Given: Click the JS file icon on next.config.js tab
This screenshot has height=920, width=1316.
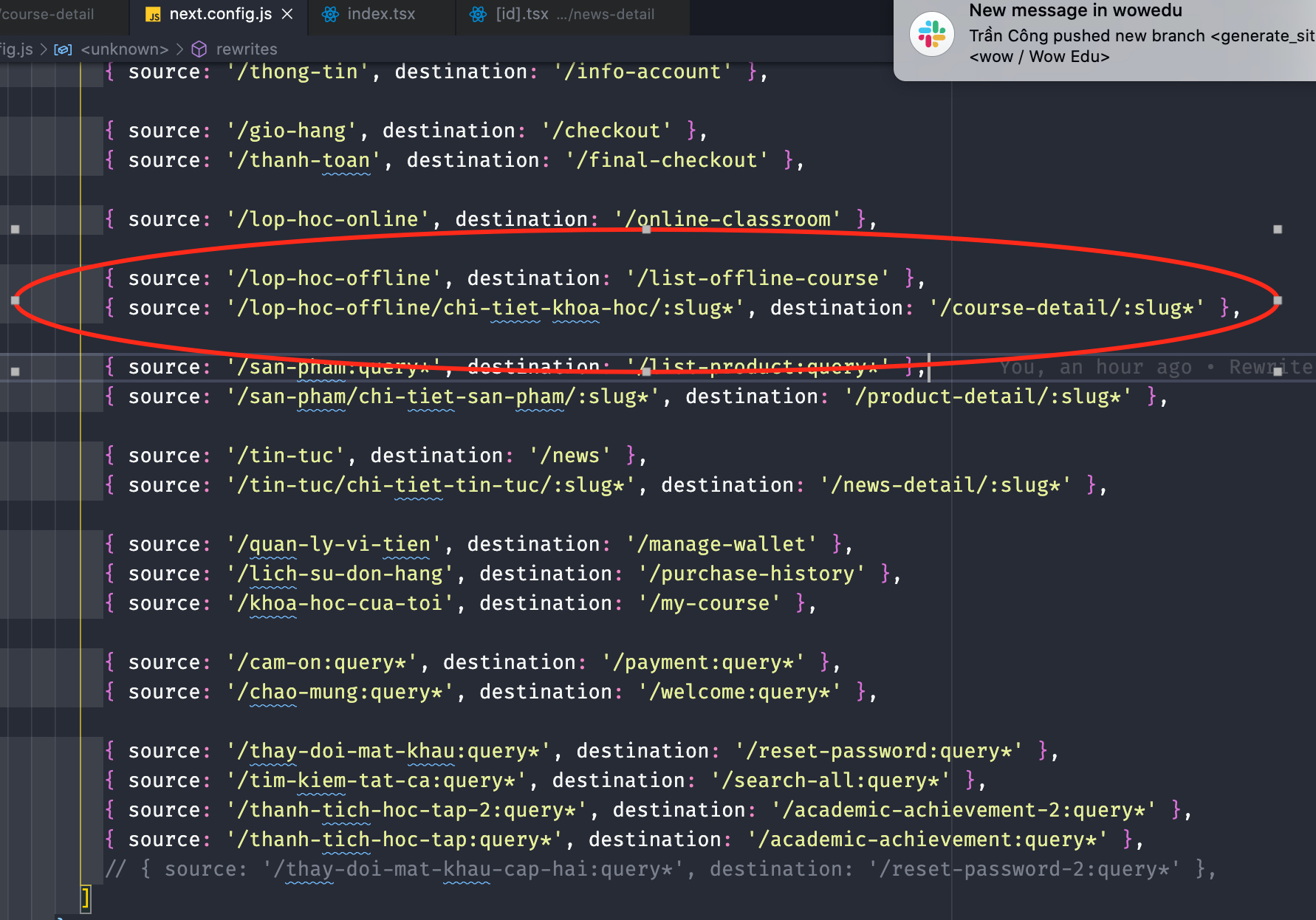Looking at the screenshot, I should pos(153,15).
